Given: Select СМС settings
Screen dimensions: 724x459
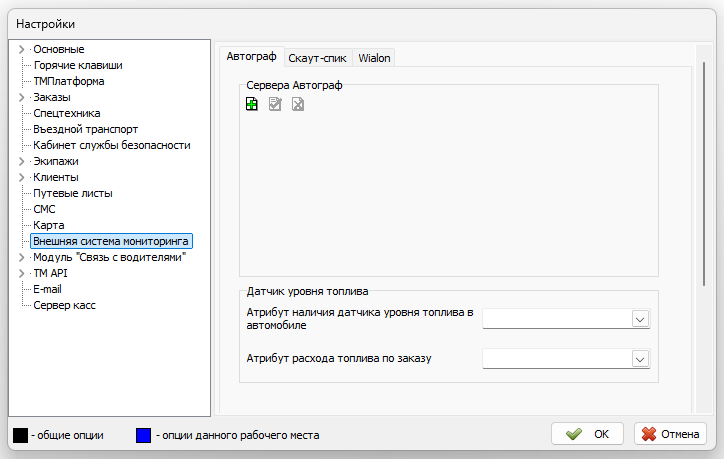Looking at the screenshot, I should pyautogui.click(x=44, y=209).
